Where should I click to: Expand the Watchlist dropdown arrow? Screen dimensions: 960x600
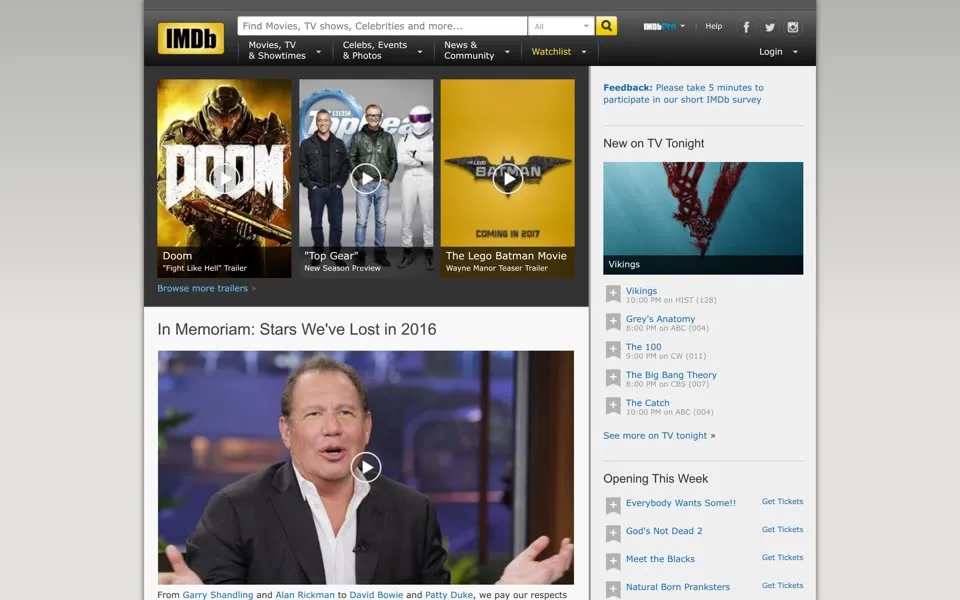(x=584, y=52)
